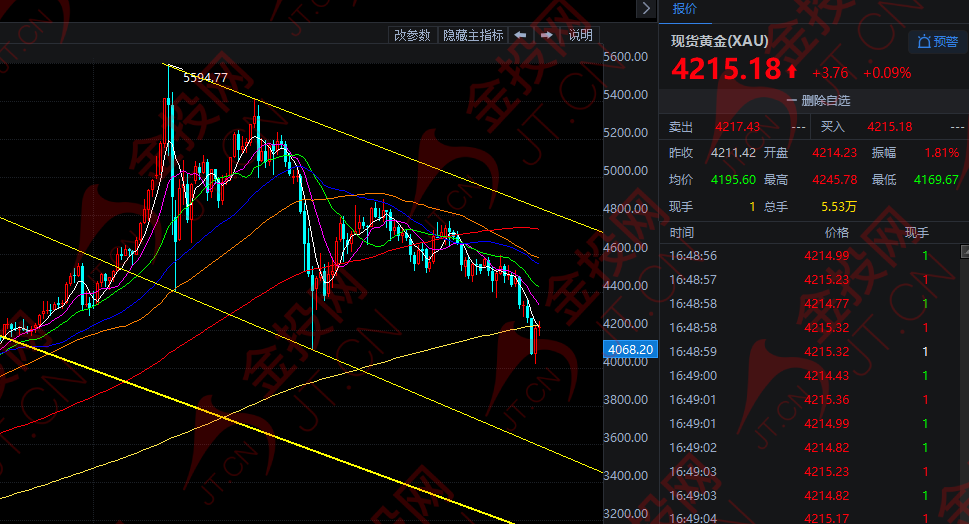
Task: Click the 现货黄金(XAU) title
Action: 720,41
